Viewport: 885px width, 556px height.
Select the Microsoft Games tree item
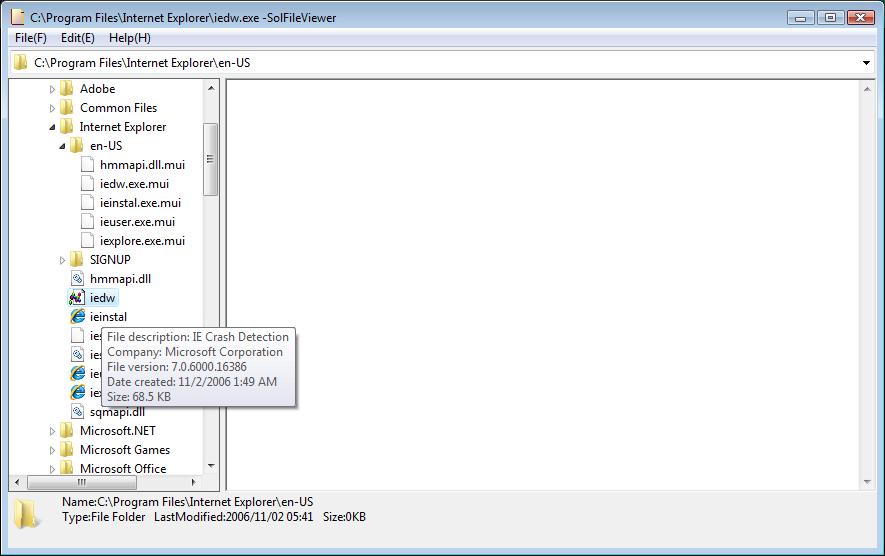(x=125, y=450)
